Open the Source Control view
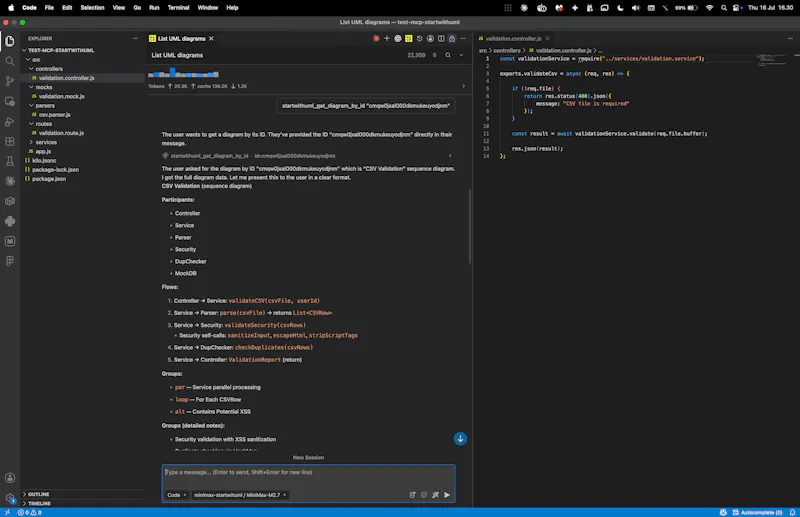Screen dimensions: 800x517 (10, 81)
